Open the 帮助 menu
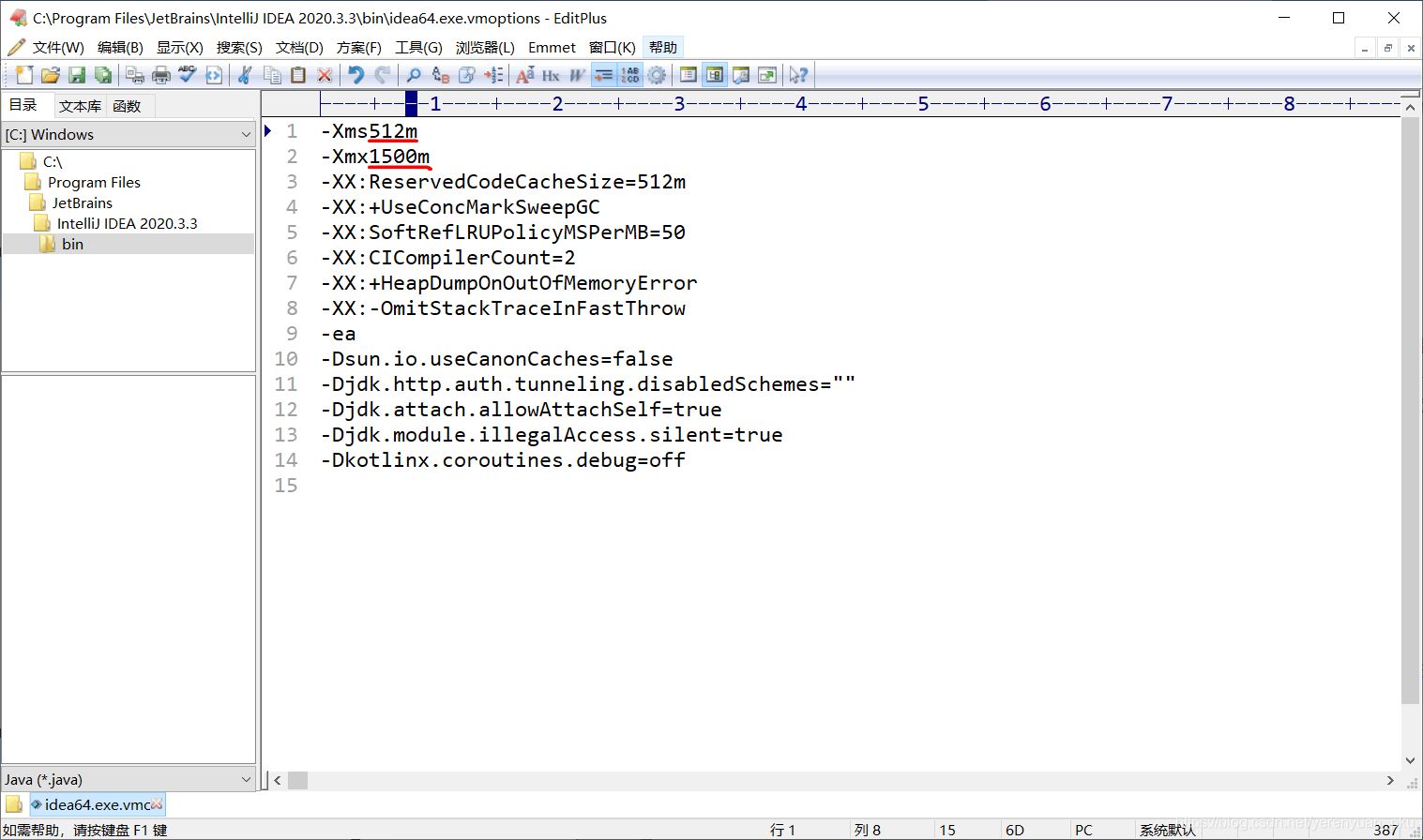Screen dimensions: 1423x840 [x=662, y=47]
